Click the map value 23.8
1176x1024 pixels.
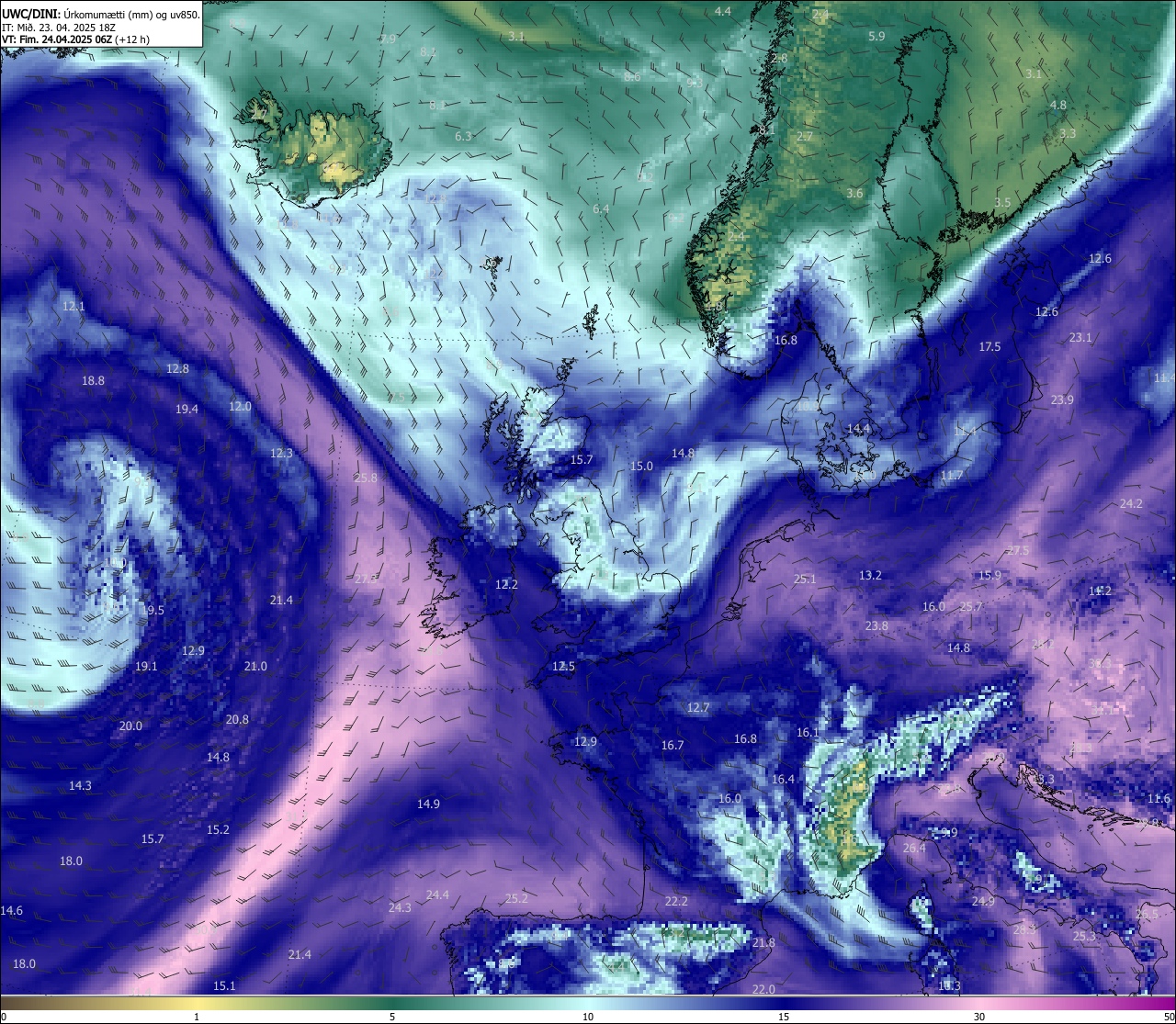point(876,625)
